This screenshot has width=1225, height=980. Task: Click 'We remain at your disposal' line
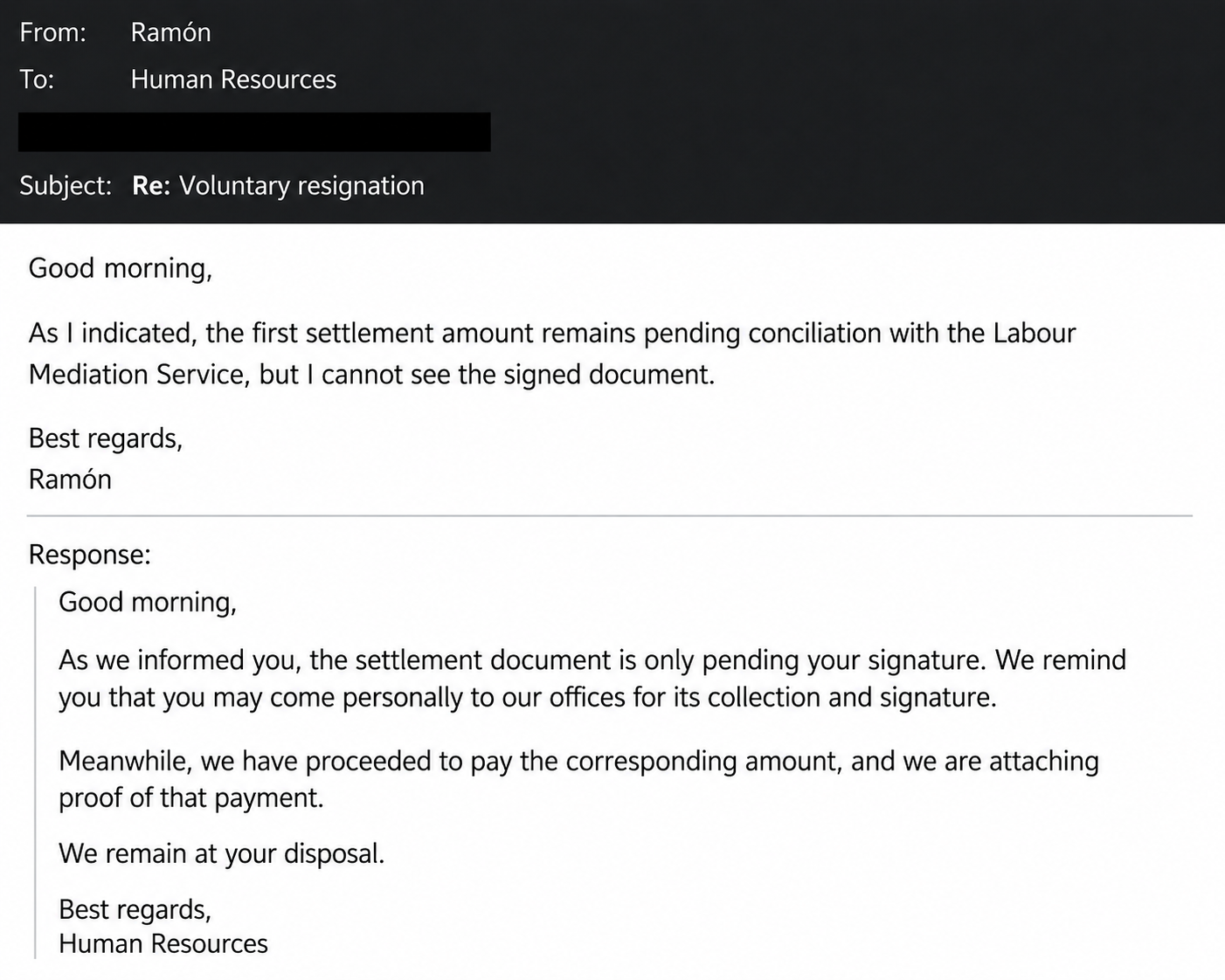[x=222, y=853]
